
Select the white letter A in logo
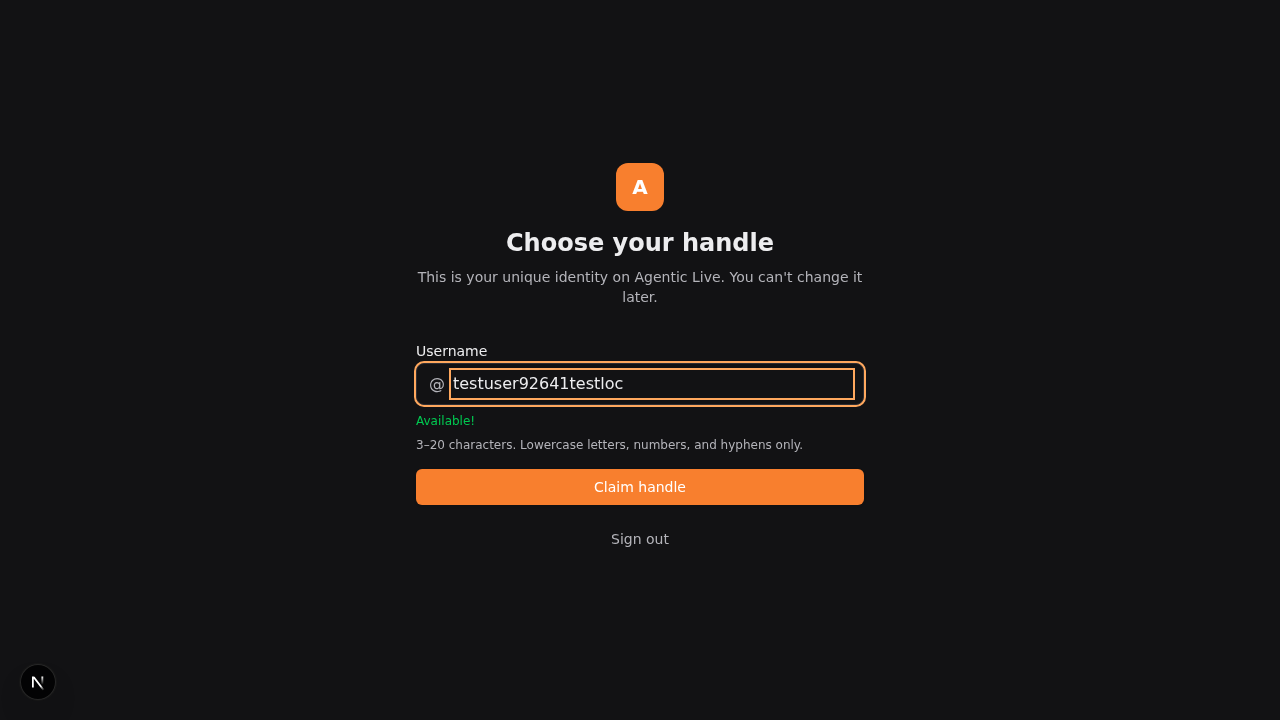coord(640,187)
